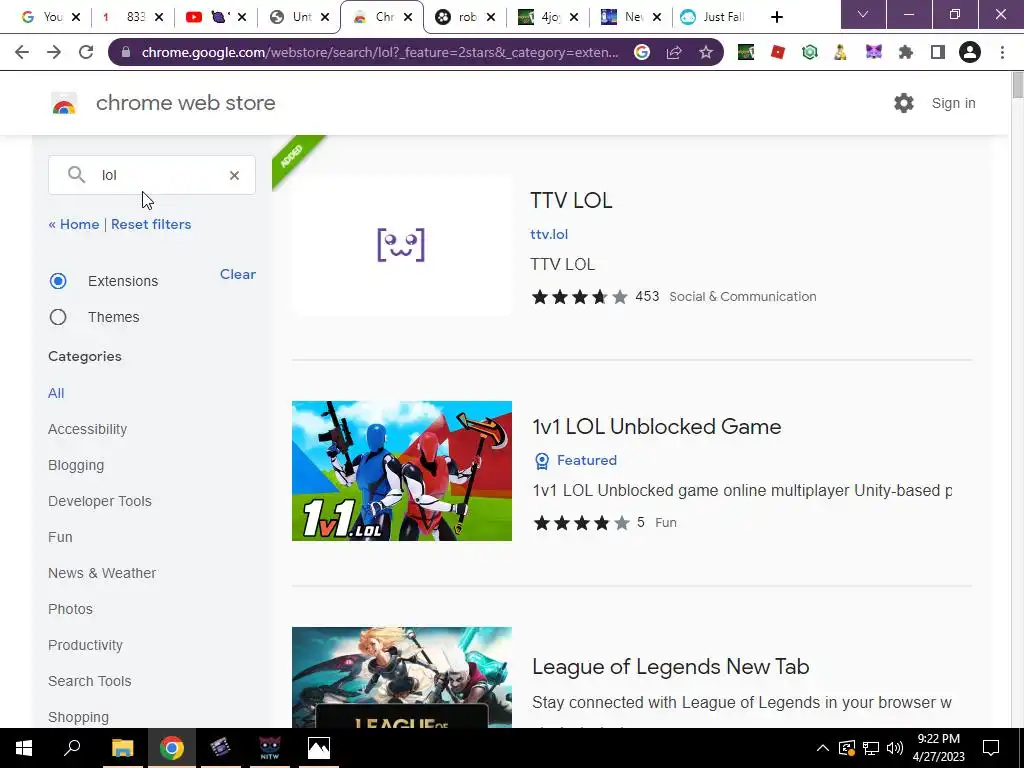Open File Explorer from the taskbar
Image resolution: width=1024 pixels, height=768 pixels.
pos(122,748)
